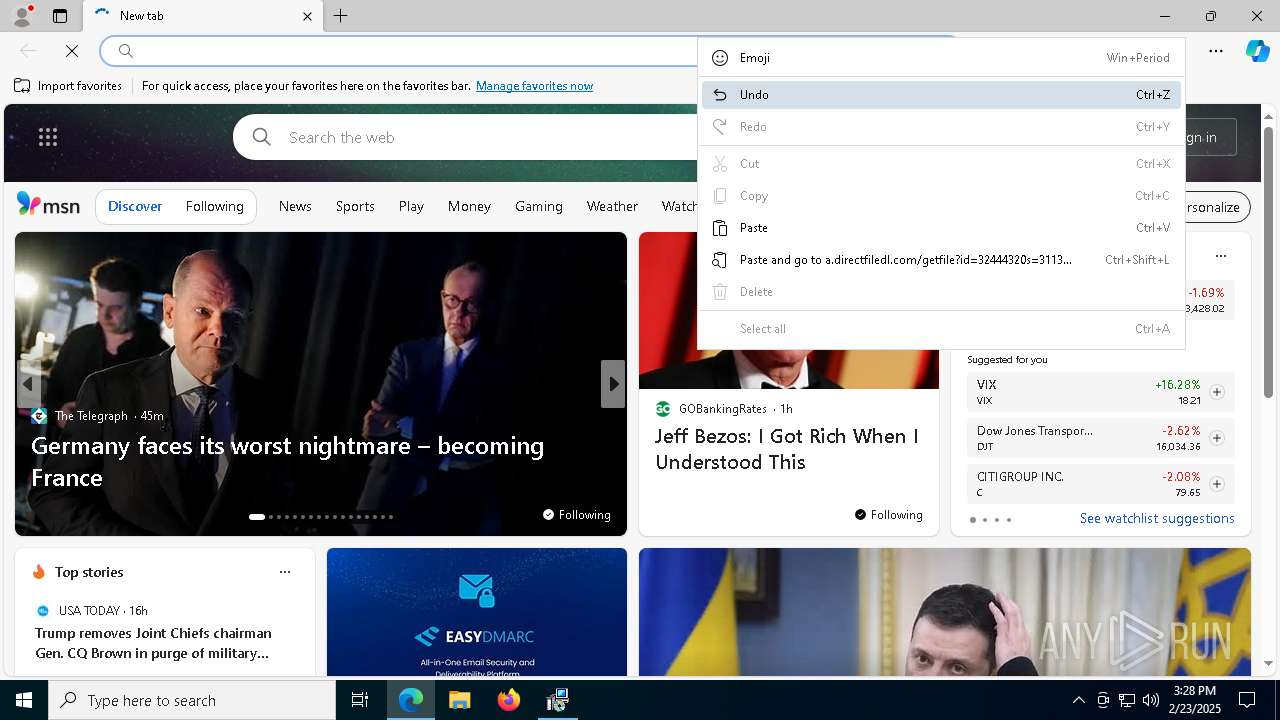The height and width of the screenshot is (720, 1280).
Task: Toggle Following on GOBankingRates card
Action: (888, 514)
